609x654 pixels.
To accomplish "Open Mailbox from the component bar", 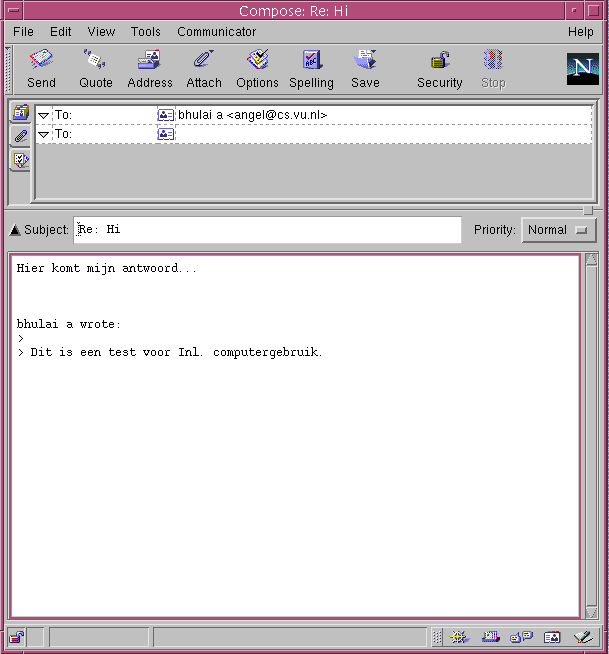I will pyautogui.click(x=491, y=637).
